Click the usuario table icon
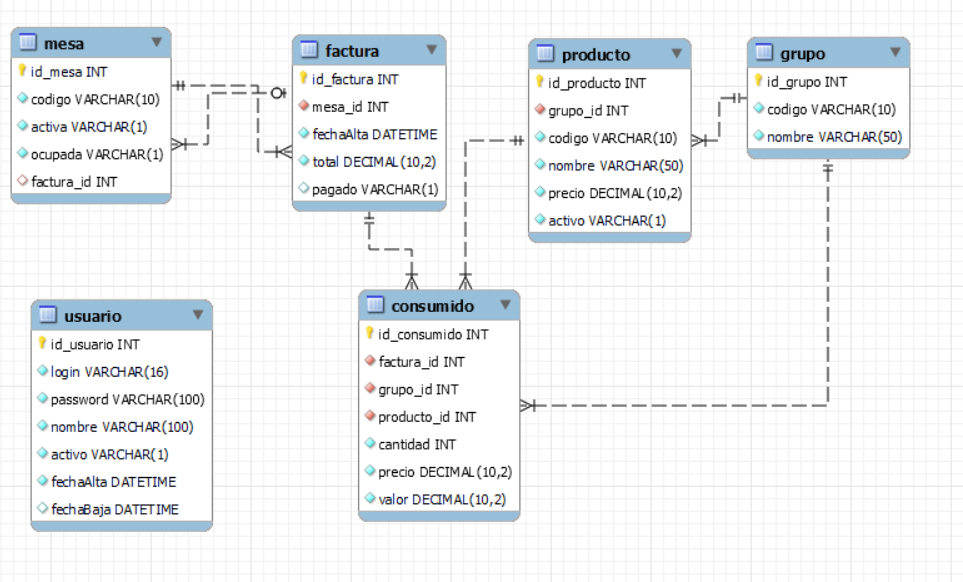This screenshot has width=963, height=582. pyautogui.click(x=48, y=315)
